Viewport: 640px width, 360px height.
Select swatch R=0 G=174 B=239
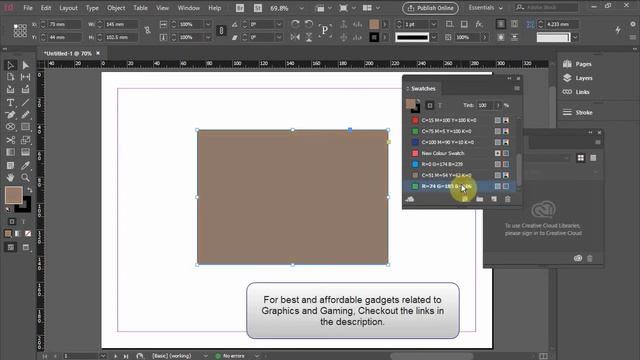point(460,164)
